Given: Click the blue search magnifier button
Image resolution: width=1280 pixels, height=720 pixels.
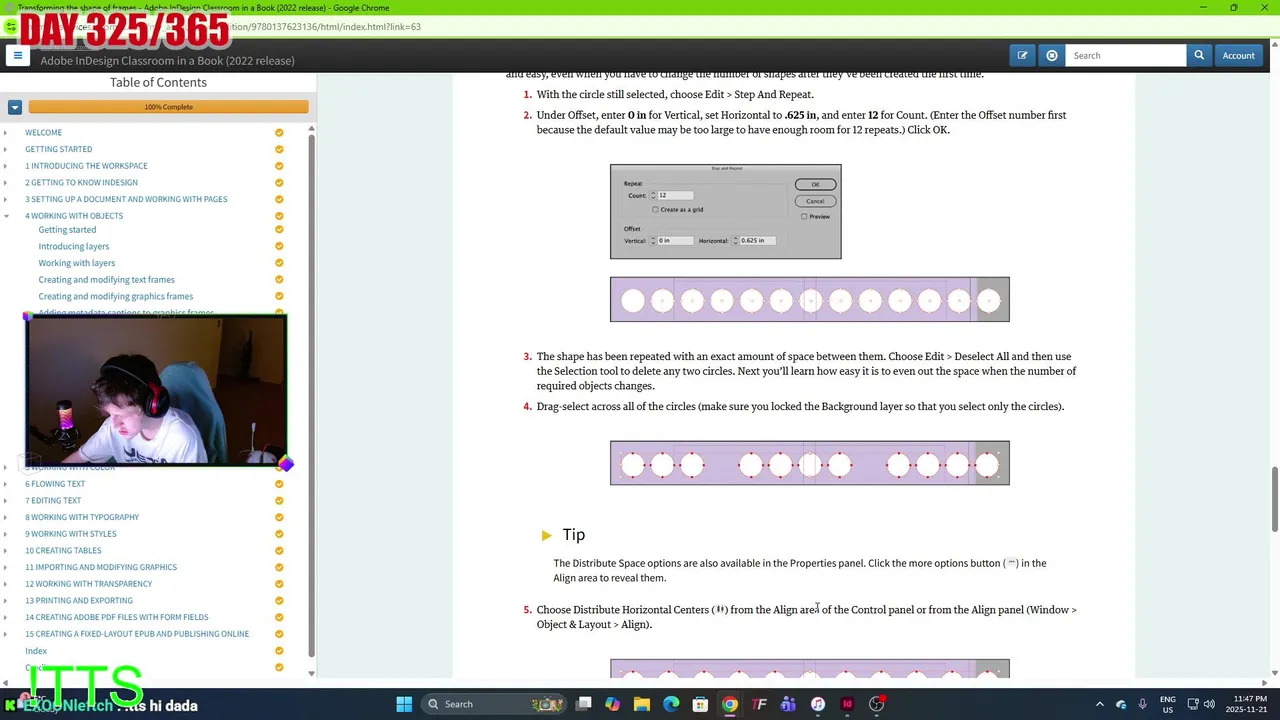Looking at the screenshot, I should pos(1199,56).
